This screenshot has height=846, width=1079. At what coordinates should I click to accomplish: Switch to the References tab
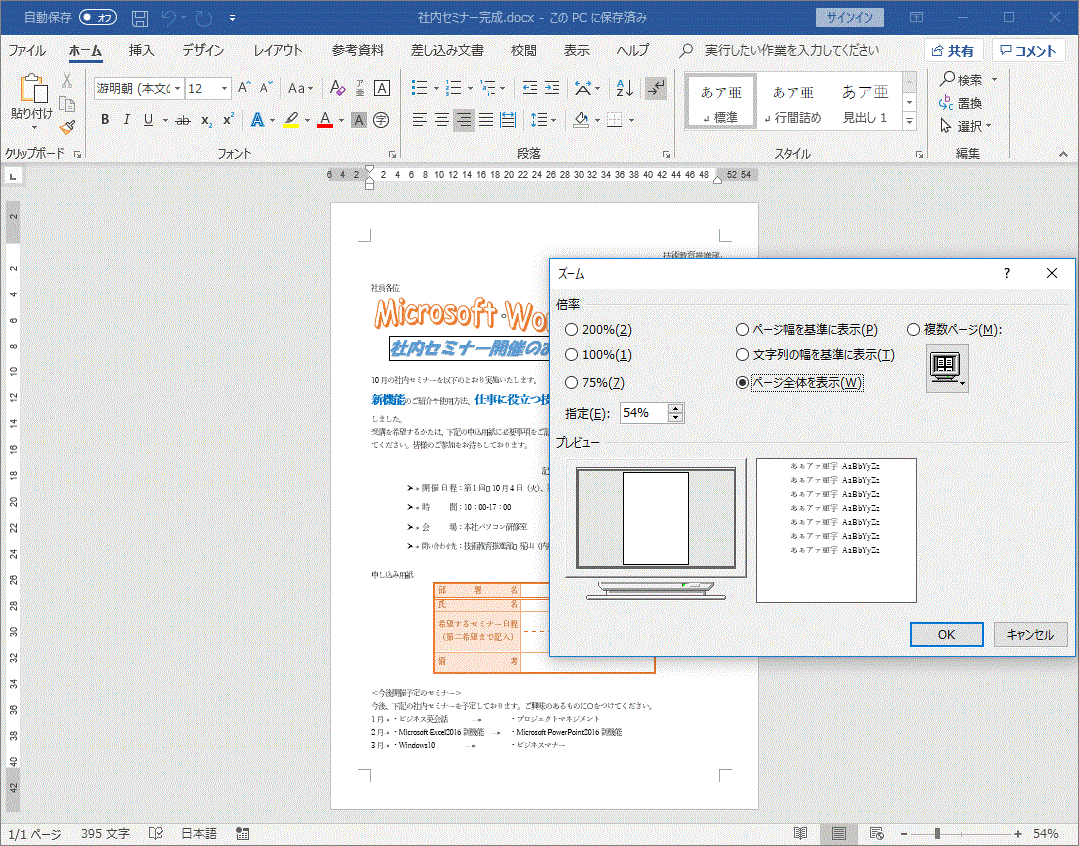pyautogui.click(x=358, y=50)
